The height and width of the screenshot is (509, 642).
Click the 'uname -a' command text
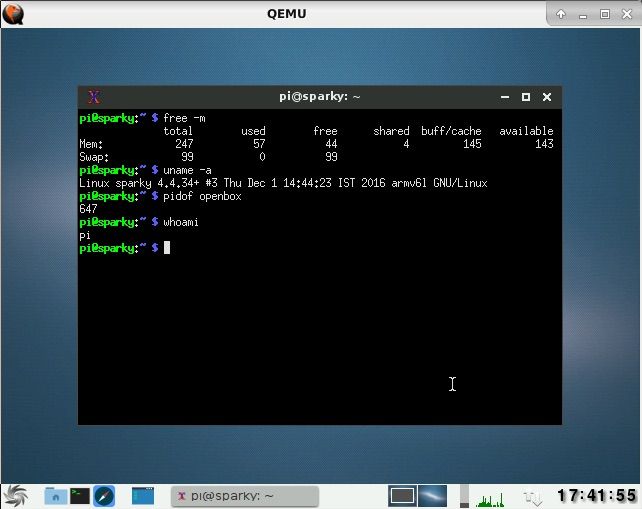(x=188, y=170)
